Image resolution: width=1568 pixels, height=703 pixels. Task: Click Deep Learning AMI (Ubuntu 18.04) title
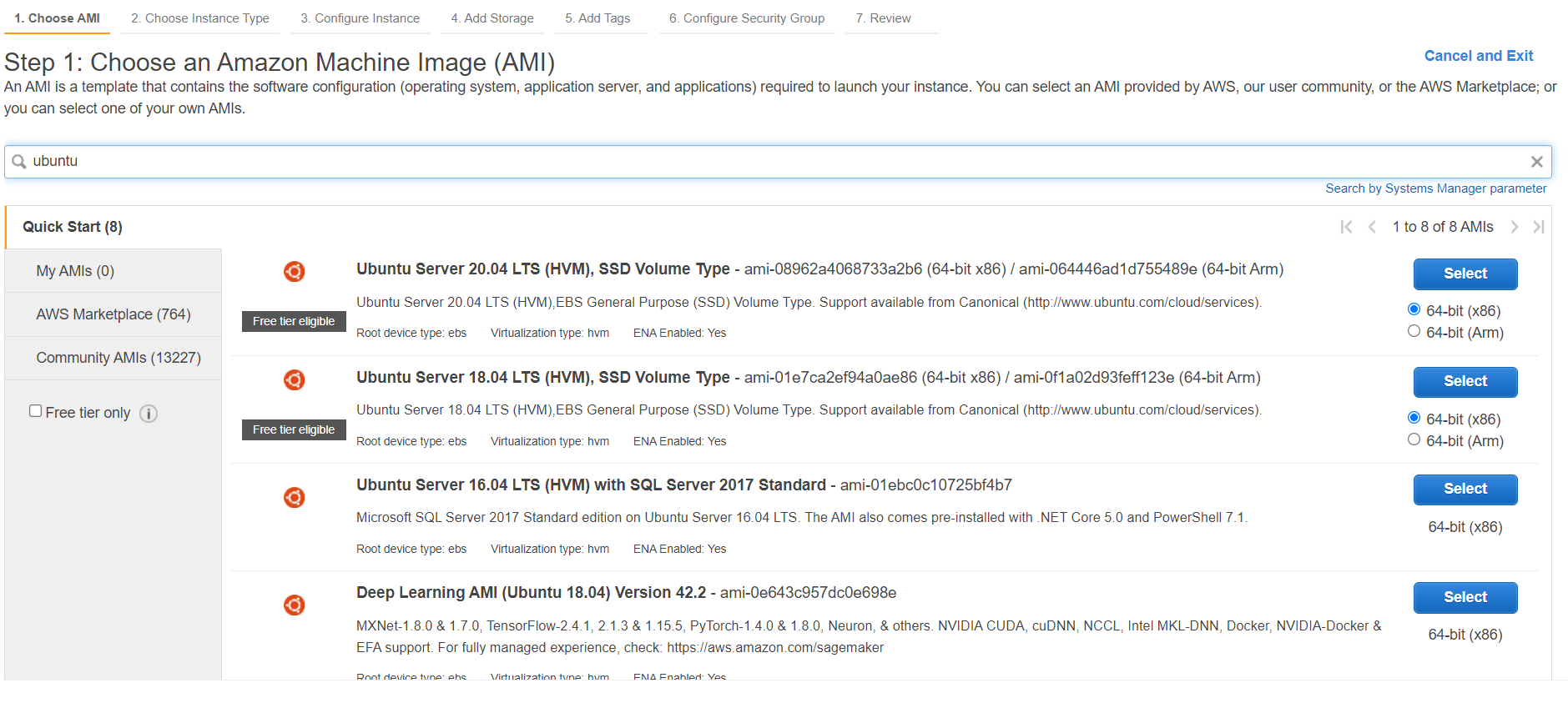pyautogui.click(x=531, y=593)
